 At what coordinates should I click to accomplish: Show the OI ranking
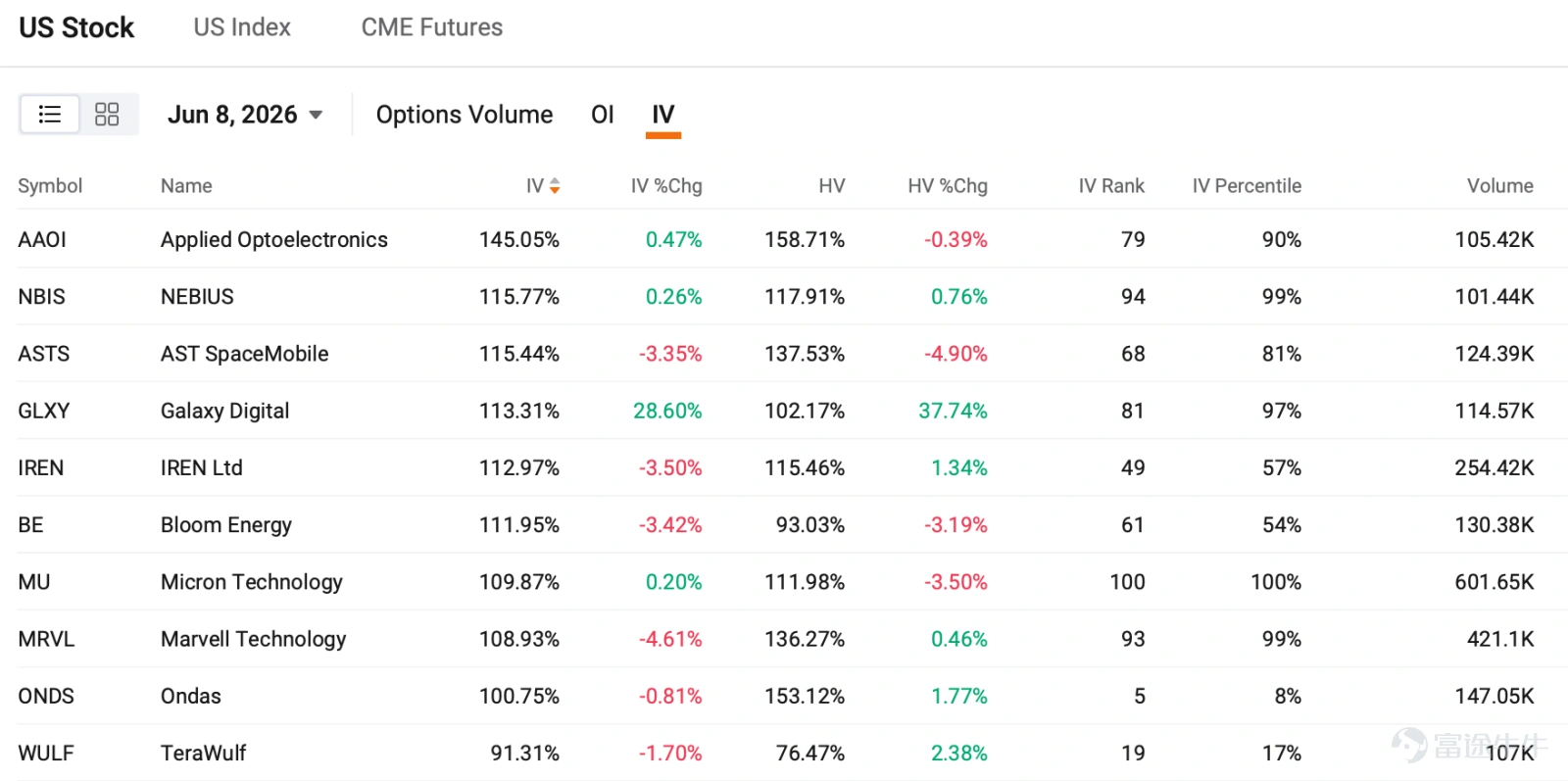[x=603, y=115]
